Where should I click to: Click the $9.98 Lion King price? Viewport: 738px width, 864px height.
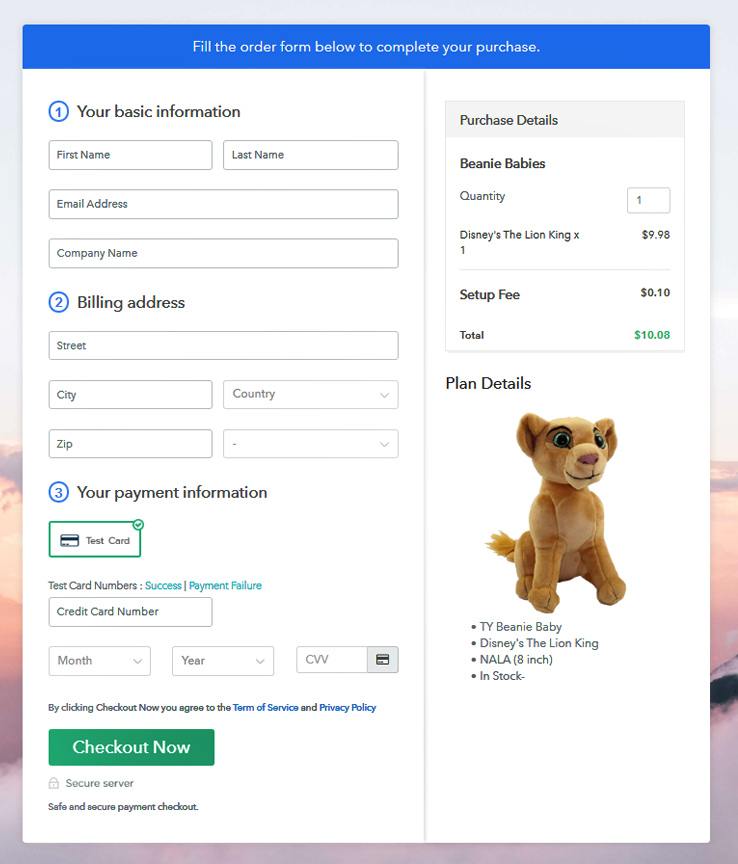tap(655, 235)
